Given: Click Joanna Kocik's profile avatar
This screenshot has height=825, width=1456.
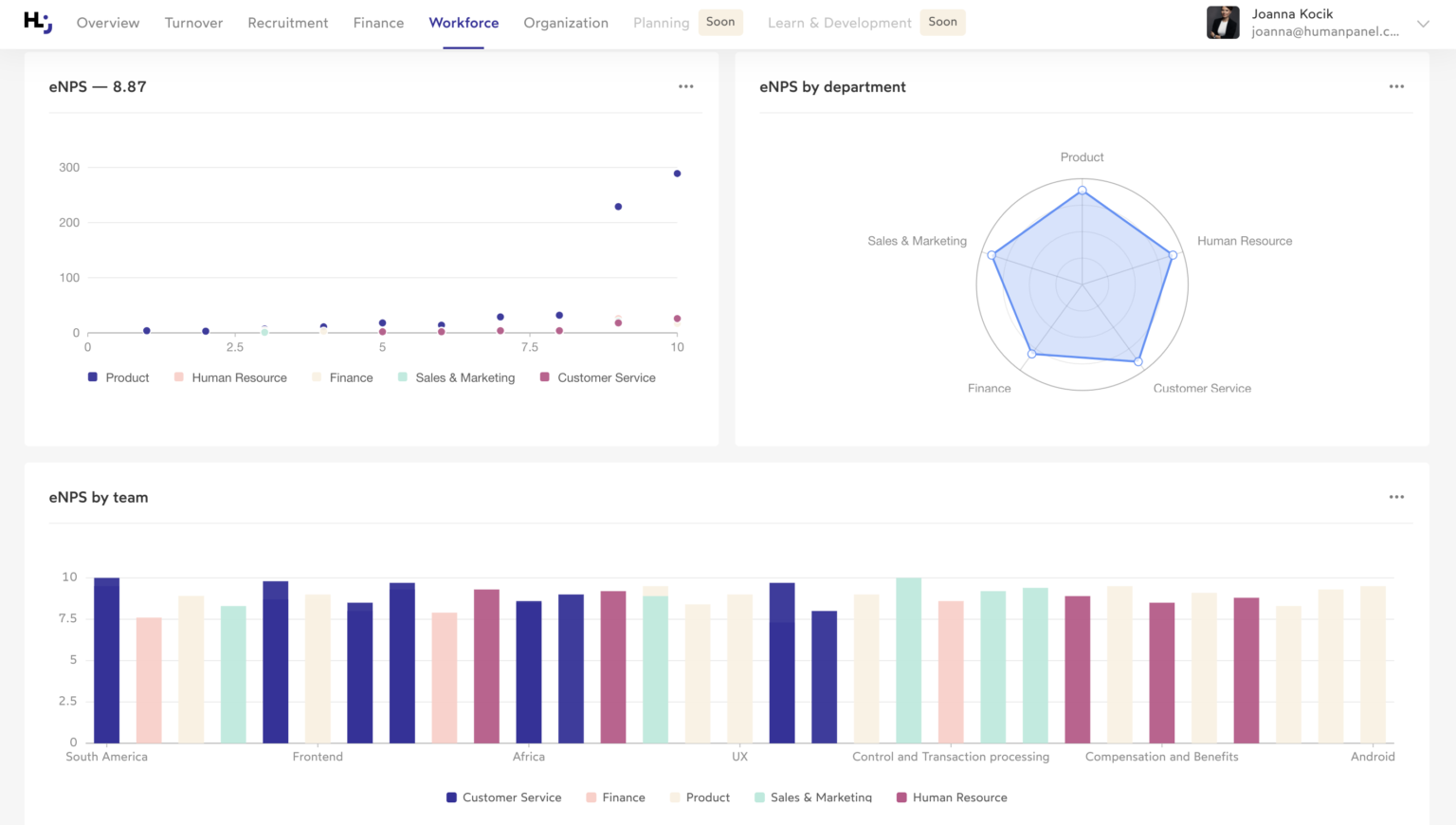Looking at the screenshot, I should pyautogui.click(x=1222, y=23).
